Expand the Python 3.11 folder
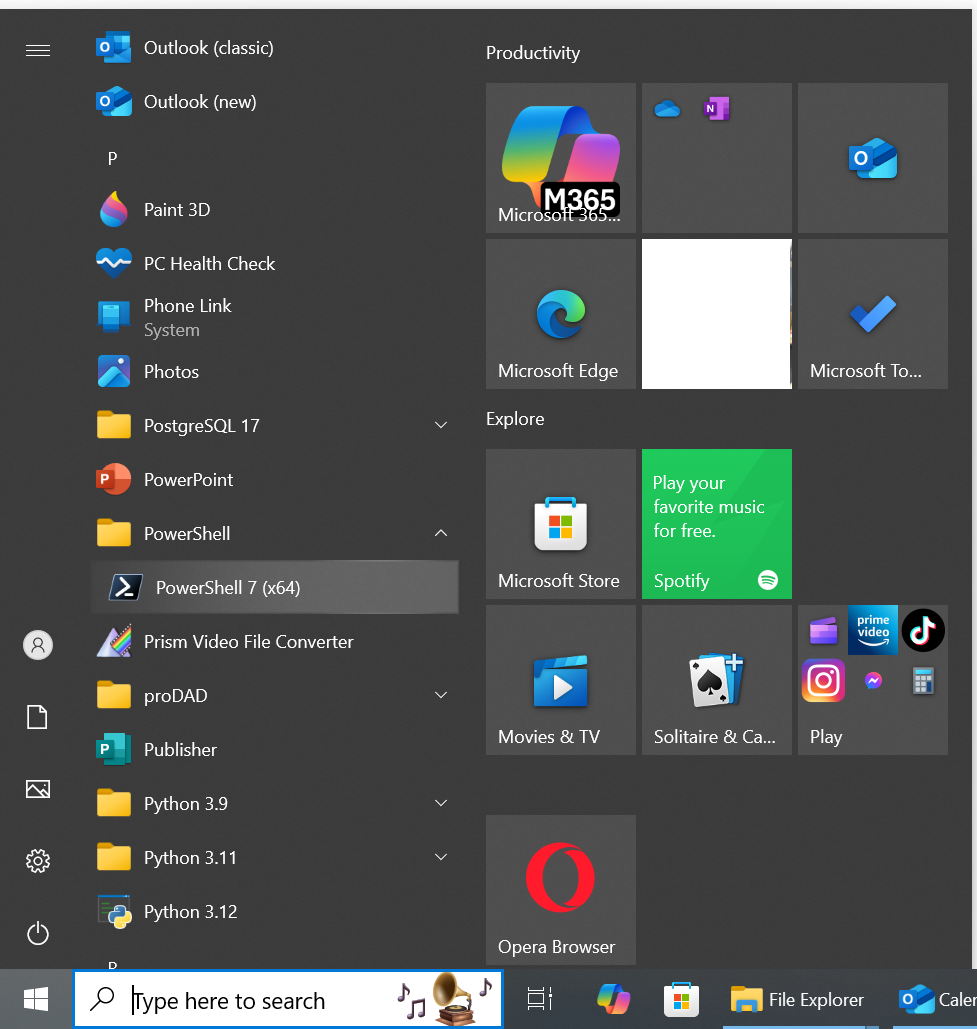977x1029 pixels. pyautogui.click(x=274, y=858)
